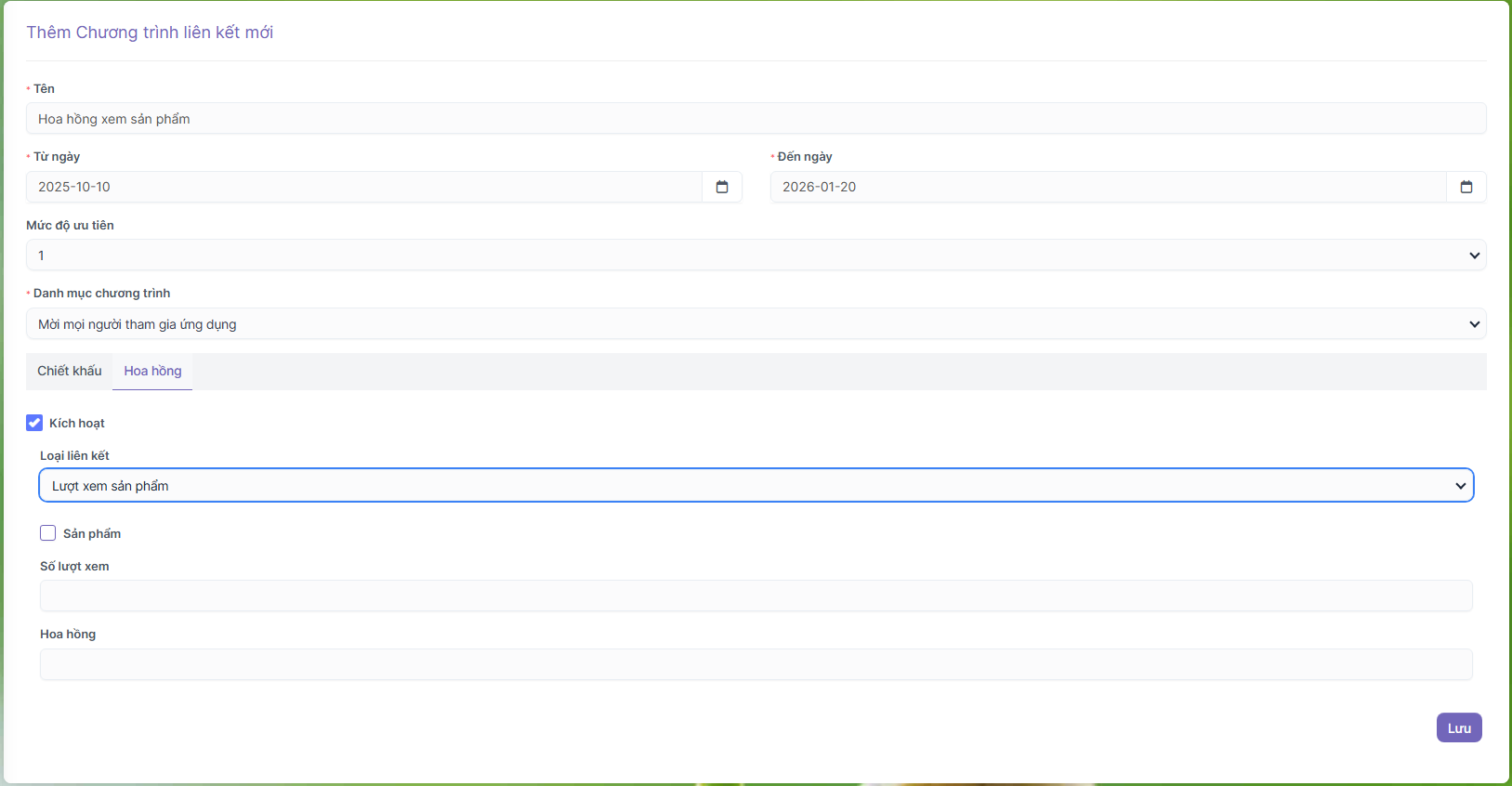1512x786 pixels.
Task: Click the 'Sản phẩm' label text
Action: 92,534
